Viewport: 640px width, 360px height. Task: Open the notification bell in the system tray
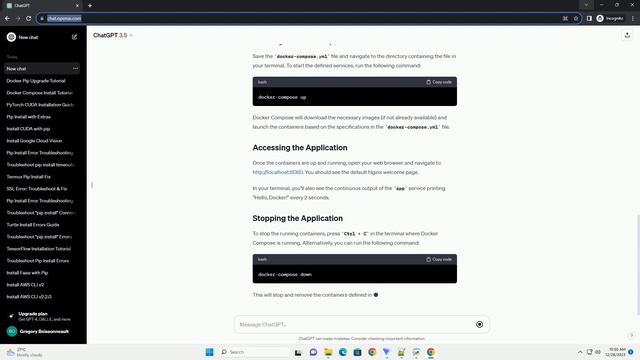point(631,352)
